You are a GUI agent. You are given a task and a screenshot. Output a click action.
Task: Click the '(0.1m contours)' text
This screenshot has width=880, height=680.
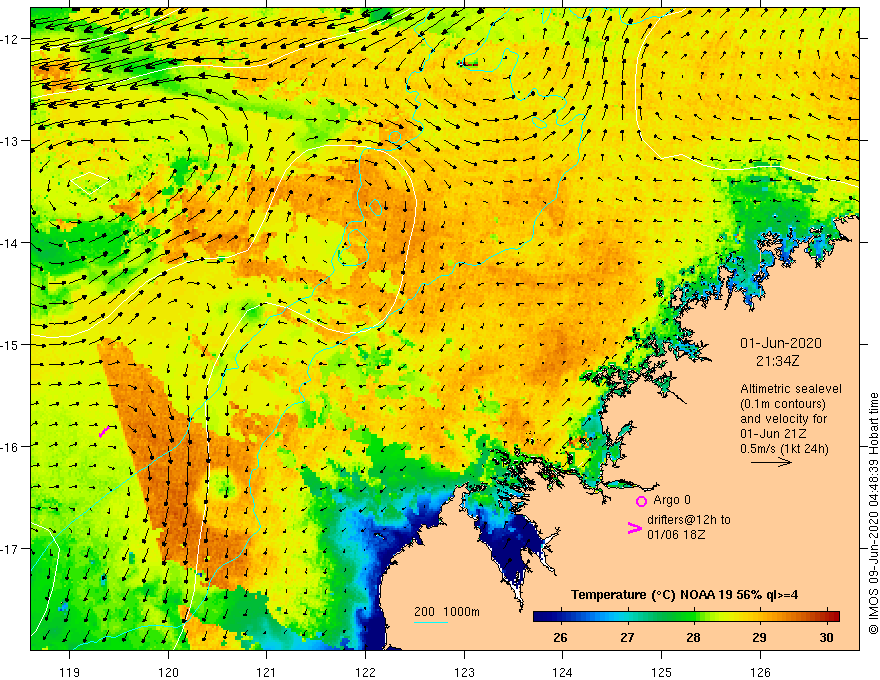click(782, 404)
